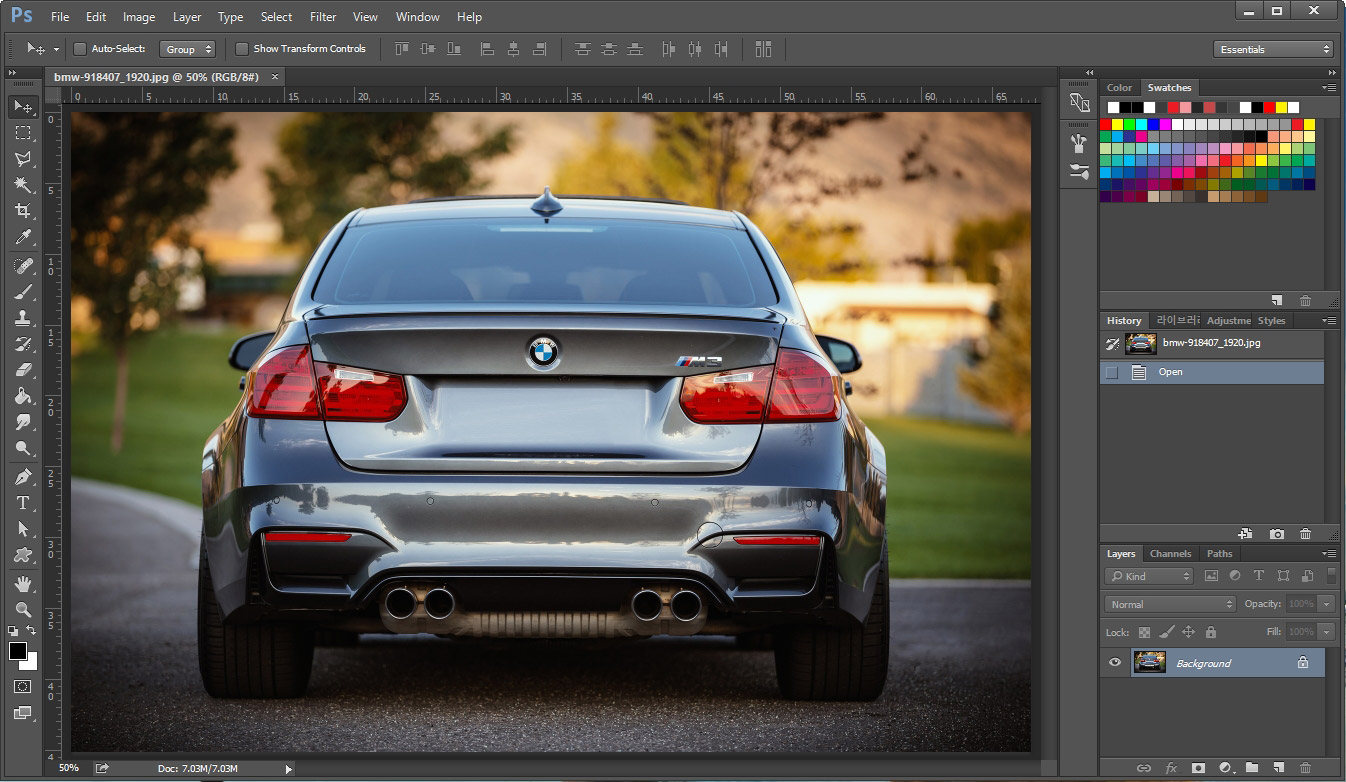Select the Move tool in the toolbox
The width and height of the screenshot is (1346, 782).
(23, 106)
